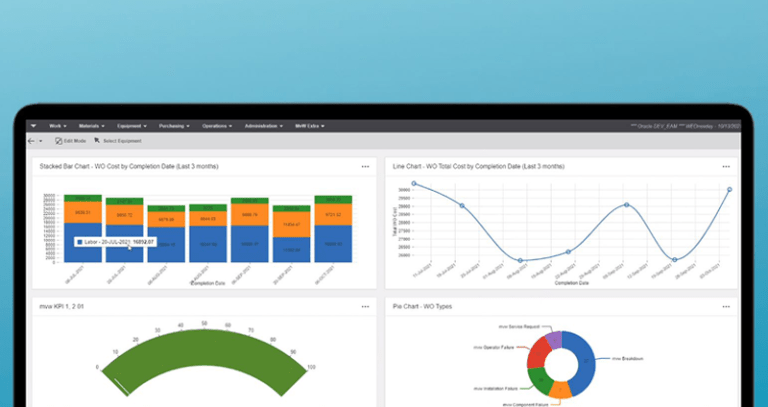Open Stacked Bar Chart widget options (three dots)
Viewport: 768px width, 407px height.
pyautogui.click(x=365, y=167)
